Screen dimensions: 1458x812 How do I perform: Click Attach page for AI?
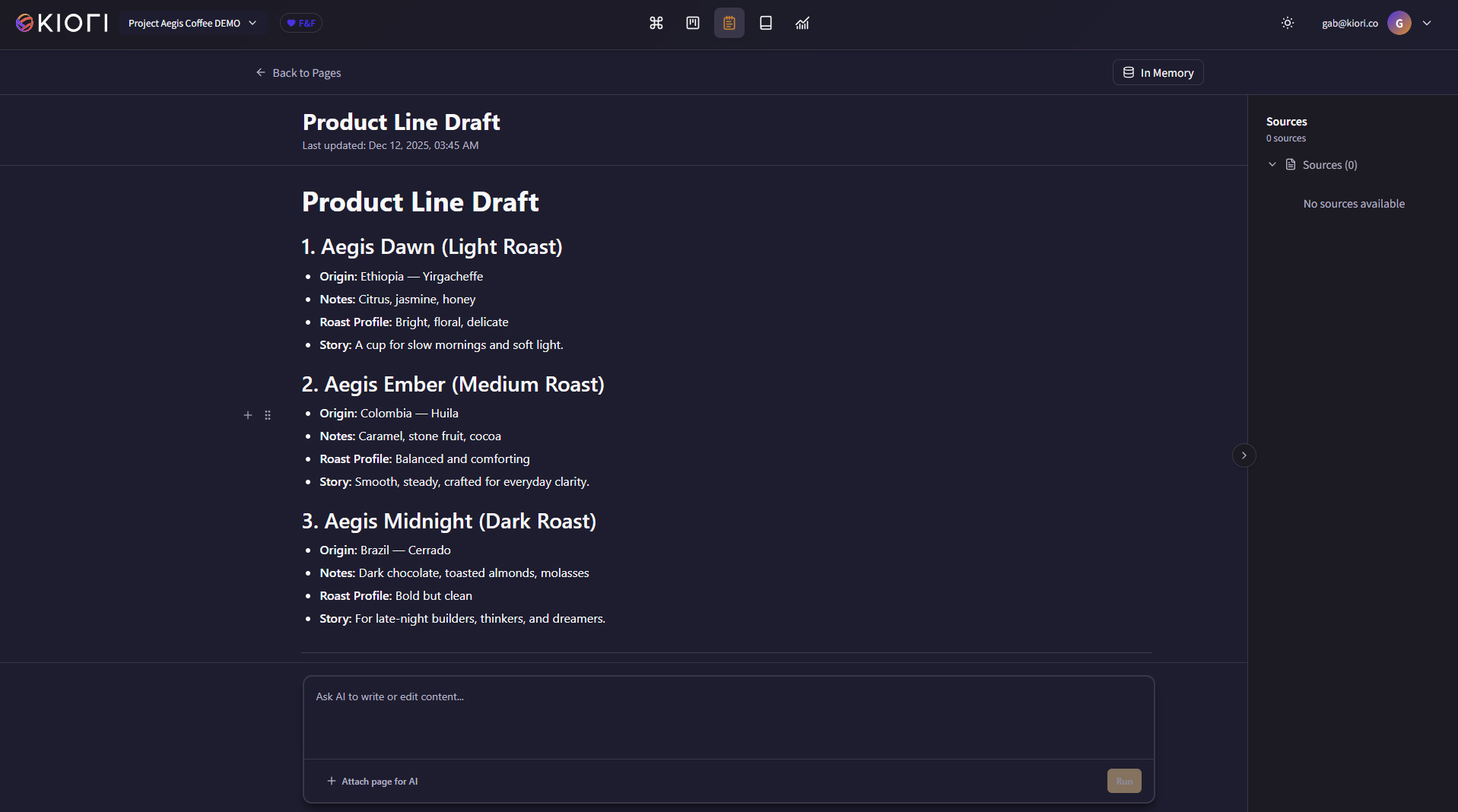[x=372, y=781]
